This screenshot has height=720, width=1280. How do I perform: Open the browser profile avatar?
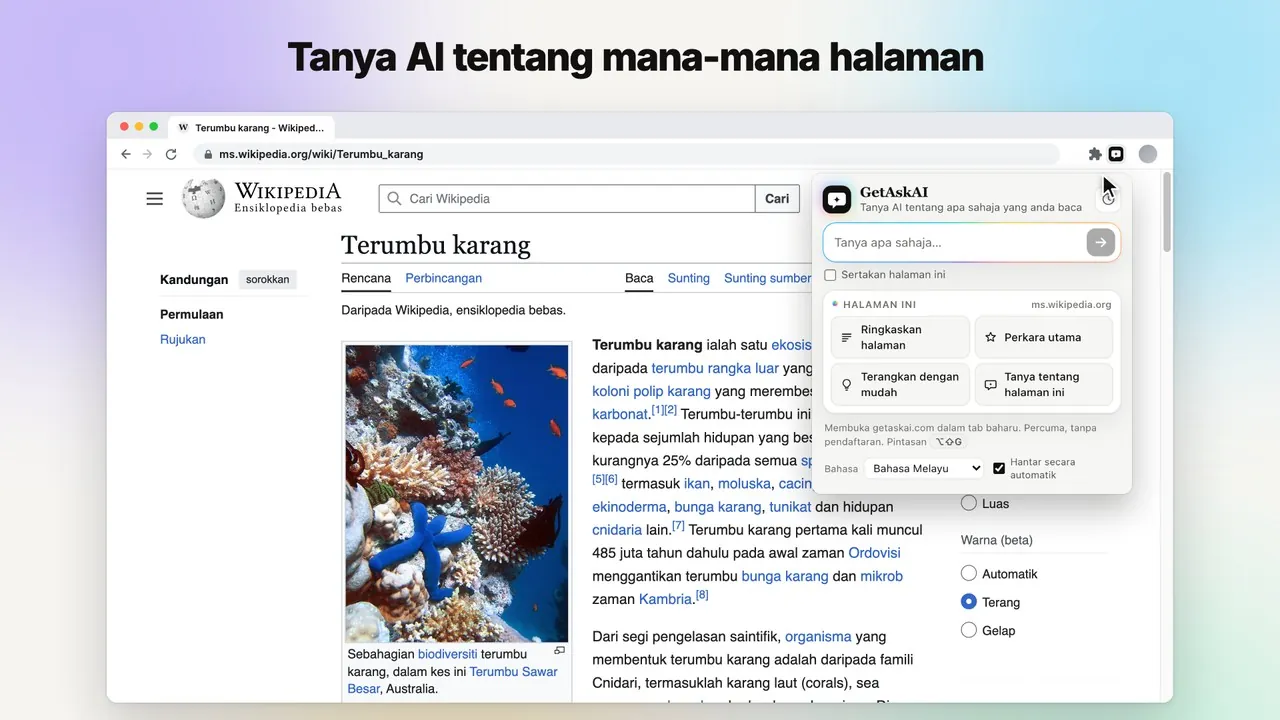[x=1148, y=154]
